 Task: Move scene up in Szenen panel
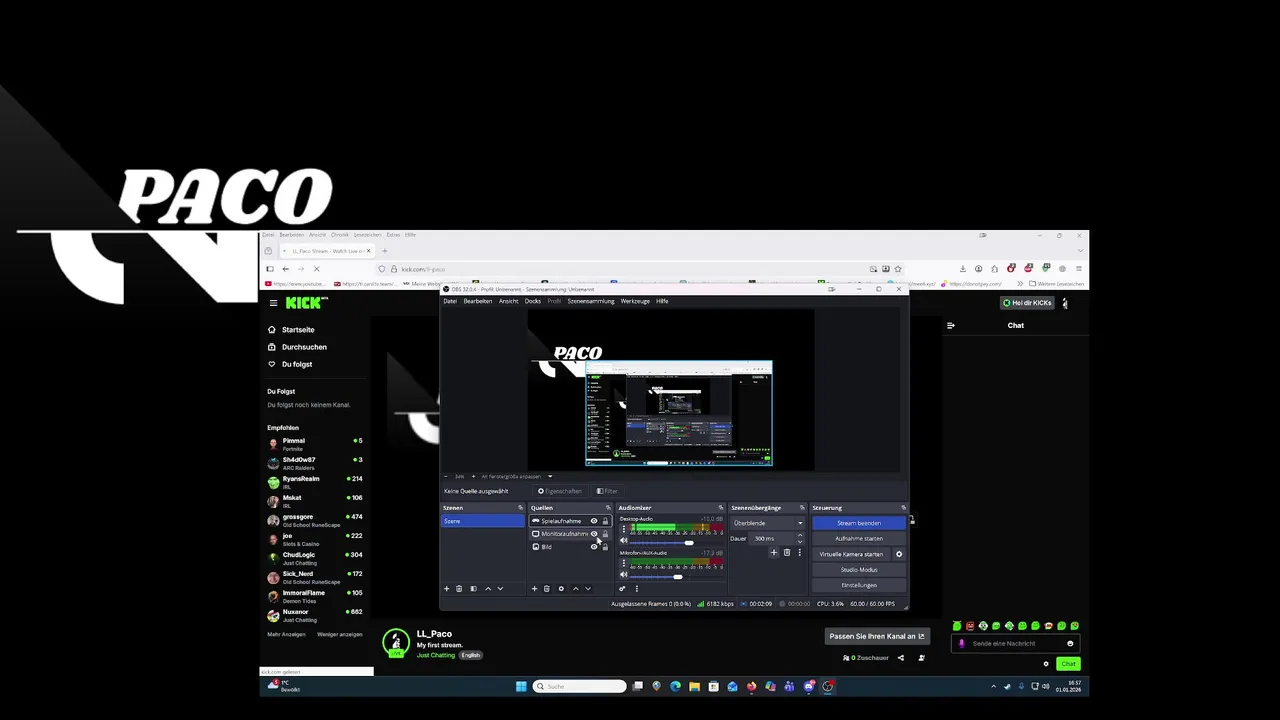[488, 589]
